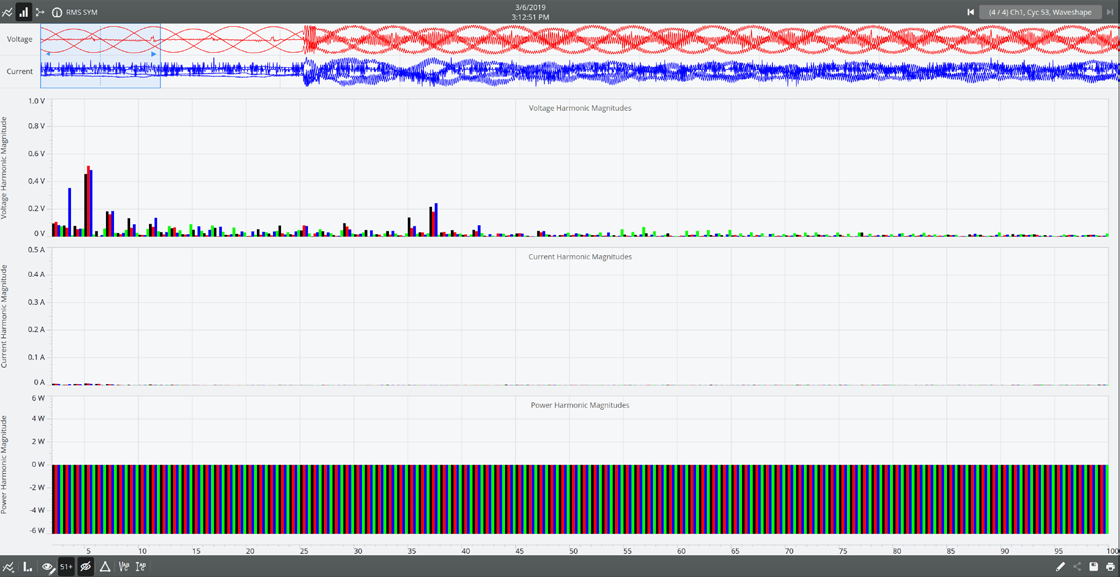Click the delta triangle icon
This screenshot has height=577, width=1120.
104,566
